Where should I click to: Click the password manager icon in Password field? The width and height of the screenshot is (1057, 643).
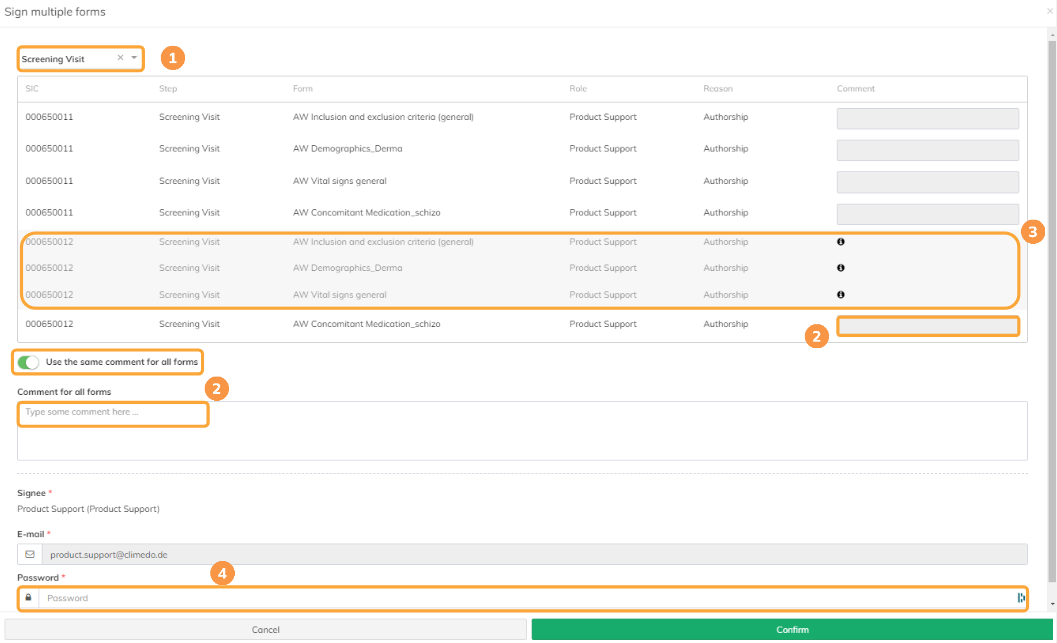1021,598
